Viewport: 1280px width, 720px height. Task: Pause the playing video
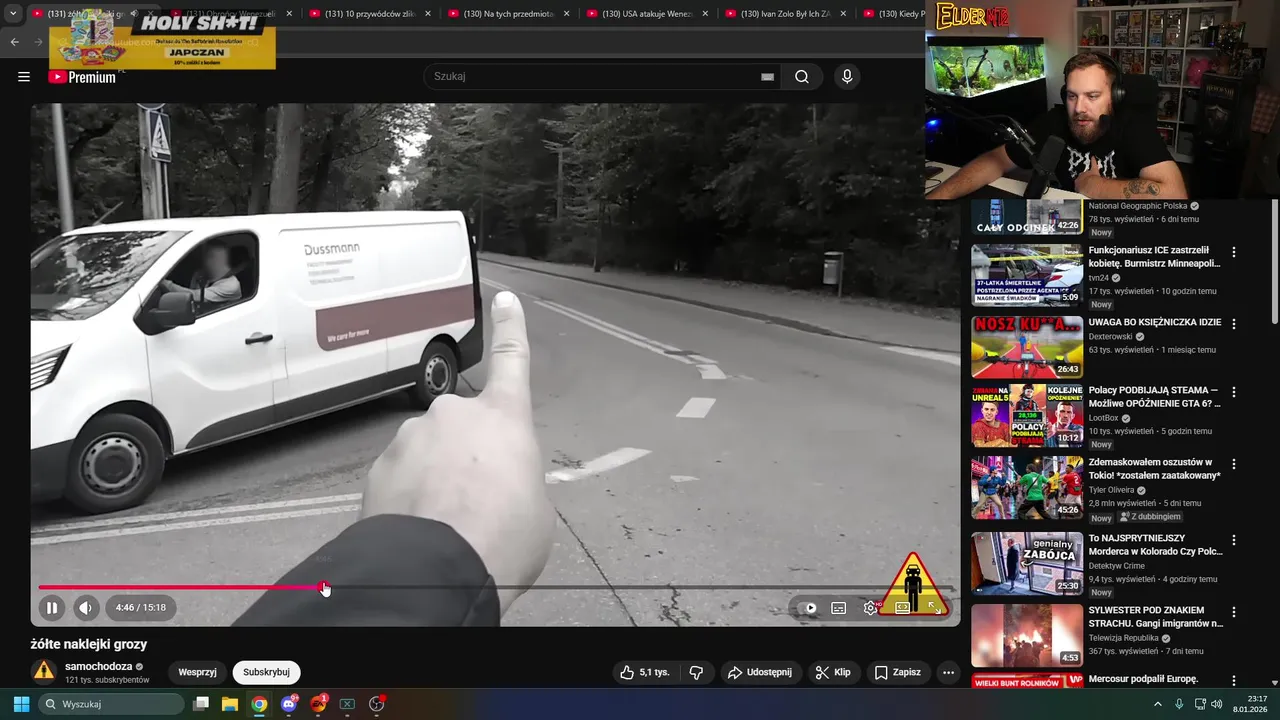click(52, 607)
